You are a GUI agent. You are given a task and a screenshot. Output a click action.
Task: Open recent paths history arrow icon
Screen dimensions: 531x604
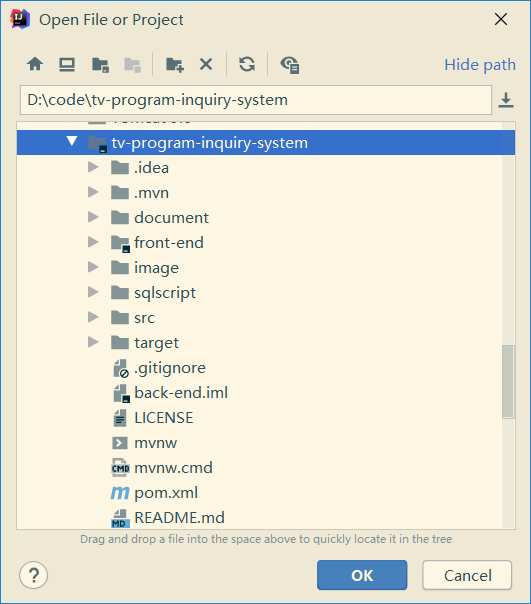[x=506, y=100]
